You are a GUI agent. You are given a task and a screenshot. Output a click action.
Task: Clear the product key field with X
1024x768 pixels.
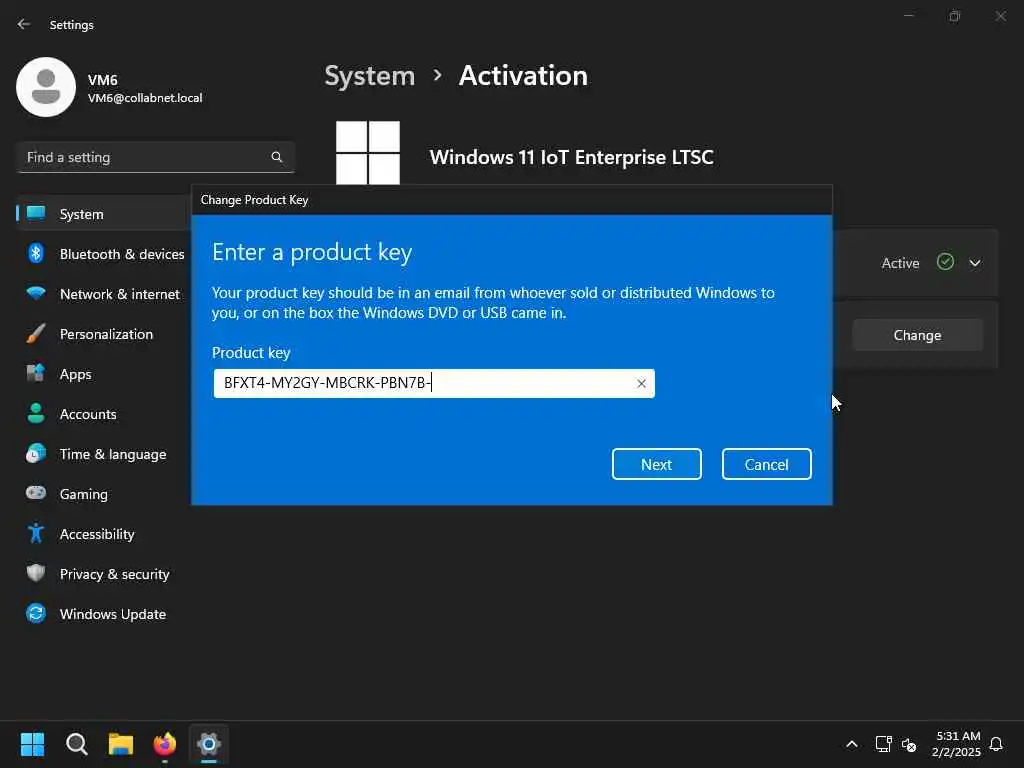pos(641,383)
